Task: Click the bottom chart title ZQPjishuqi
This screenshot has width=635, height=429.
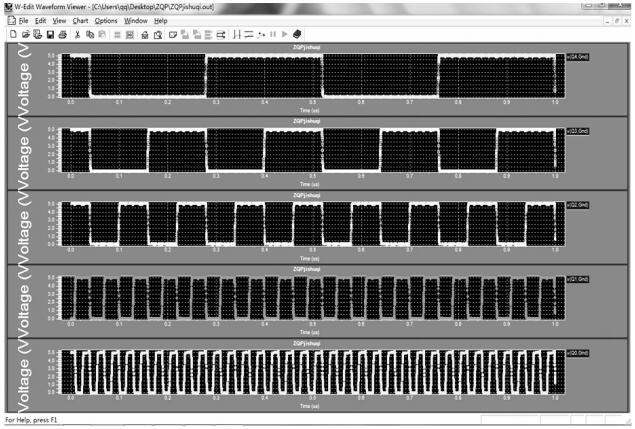Action: (x=307, y=343)
